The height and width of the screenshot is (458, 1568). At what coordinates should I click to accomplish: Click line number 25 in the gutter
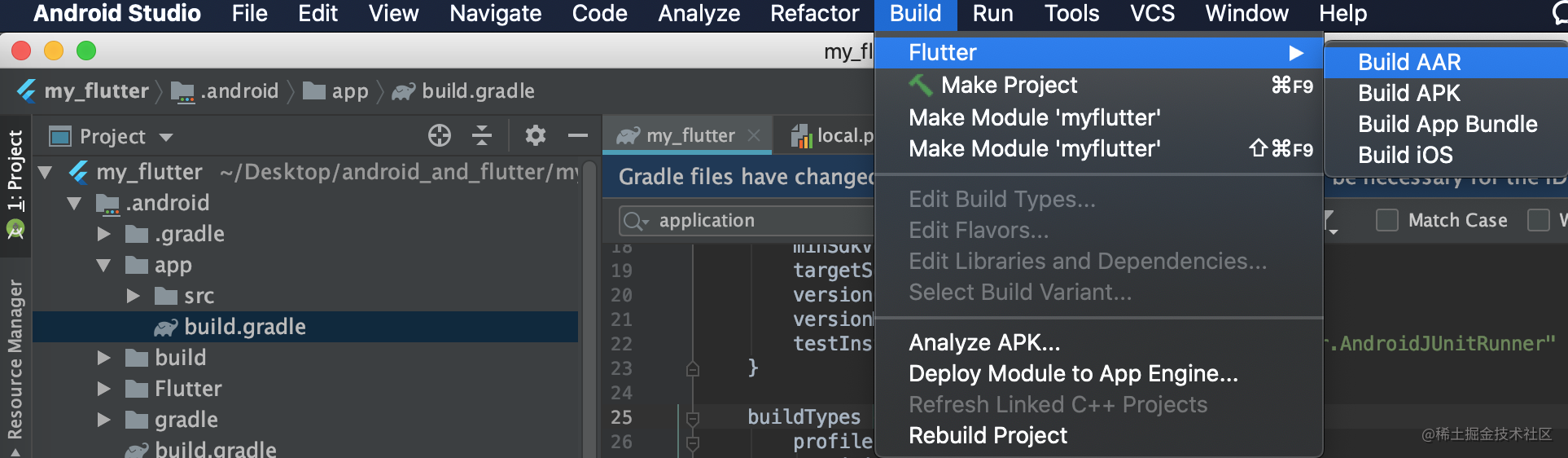tap(621, 417)
